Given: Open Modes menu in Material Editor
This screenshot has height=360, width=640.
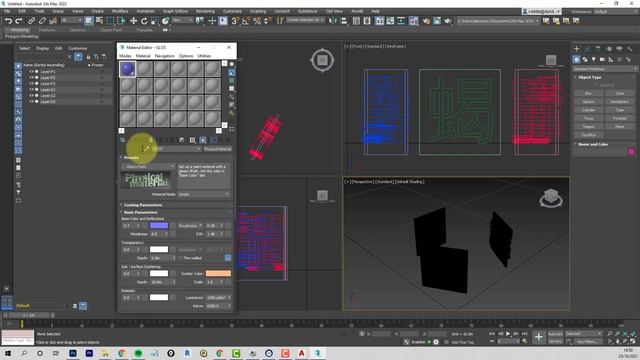Looking at the screenshot, I should point(125,56).
